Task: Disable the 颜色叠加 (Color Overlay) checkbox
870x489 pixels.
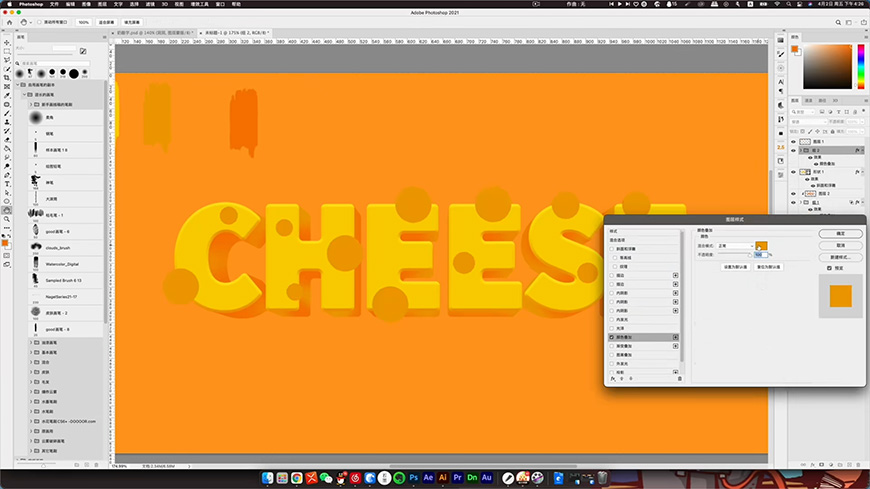Action: [613, 338]
